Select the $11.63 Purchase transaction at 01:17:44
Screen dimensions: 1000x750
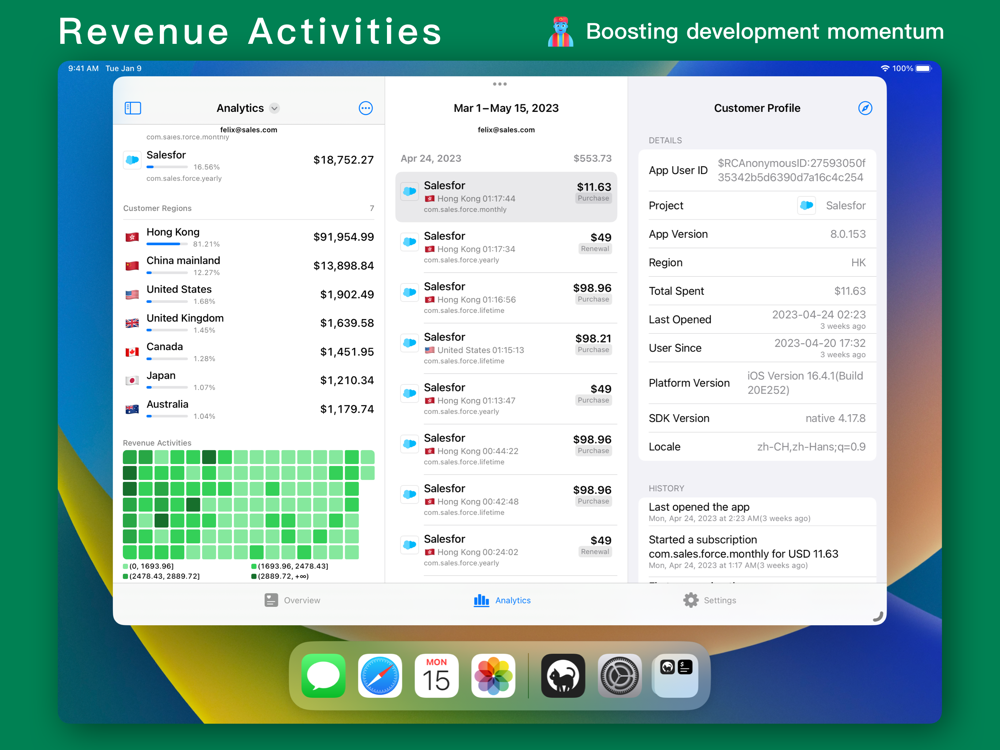point(506,197)
